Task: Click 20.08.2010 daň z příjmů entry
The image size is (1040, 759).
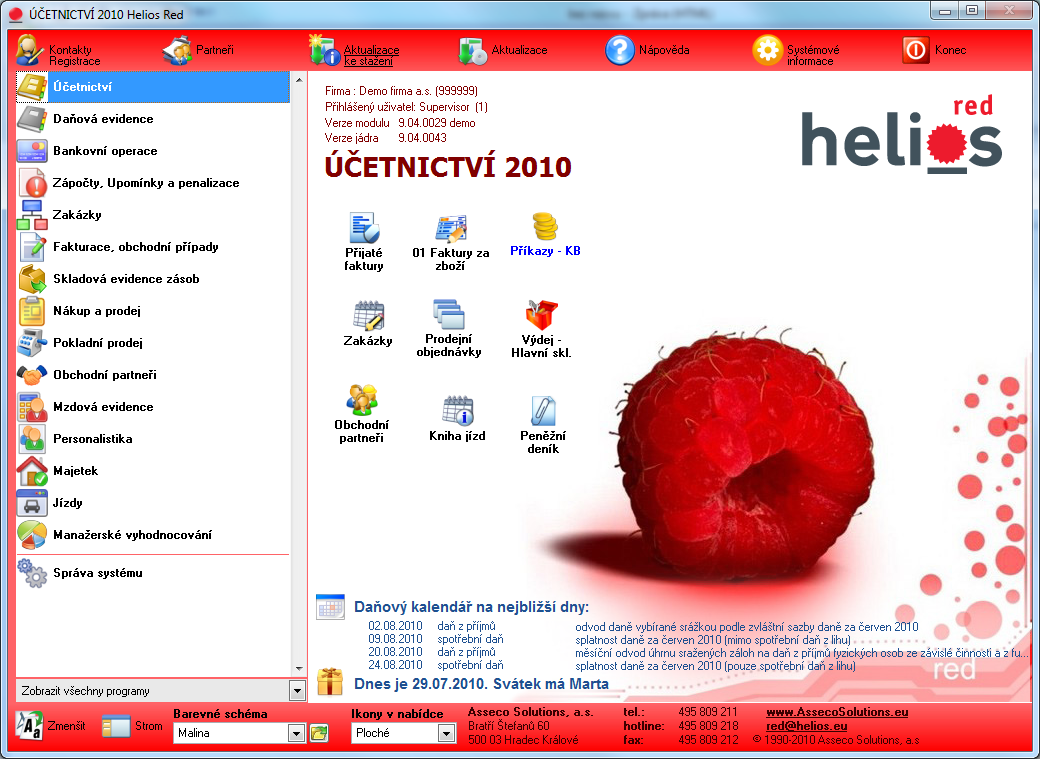Action: coord(697,652)
